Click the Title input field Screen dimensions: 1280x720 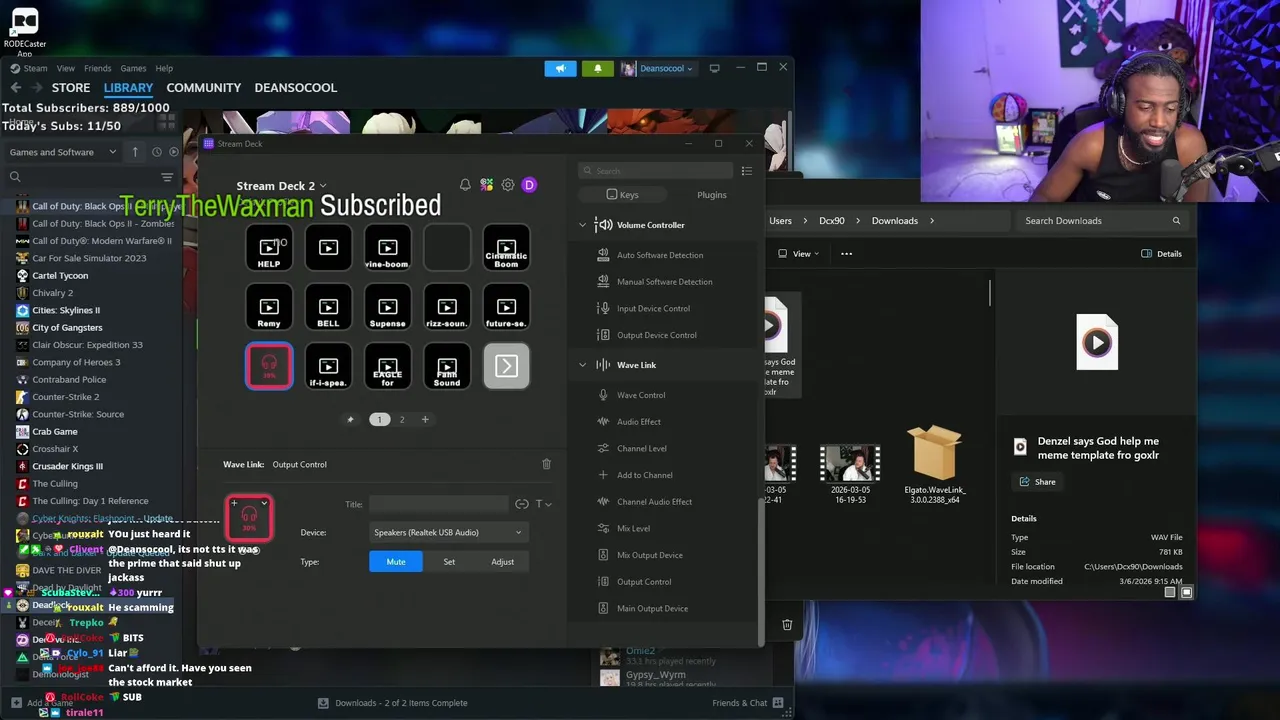point(438,504)
